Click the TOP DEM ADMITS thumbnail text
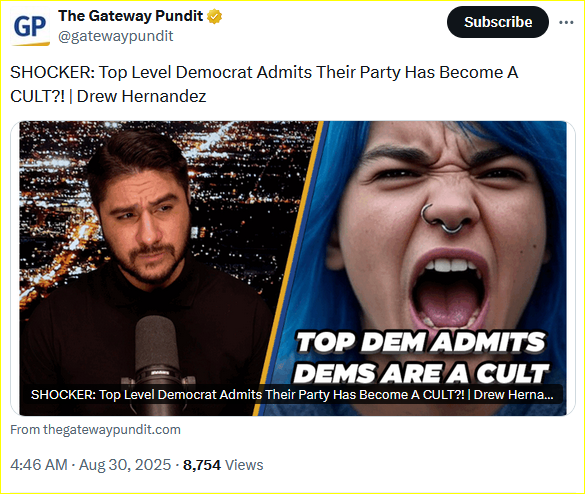This screenshot has height=494, width=585. click(x=421, y=342)
